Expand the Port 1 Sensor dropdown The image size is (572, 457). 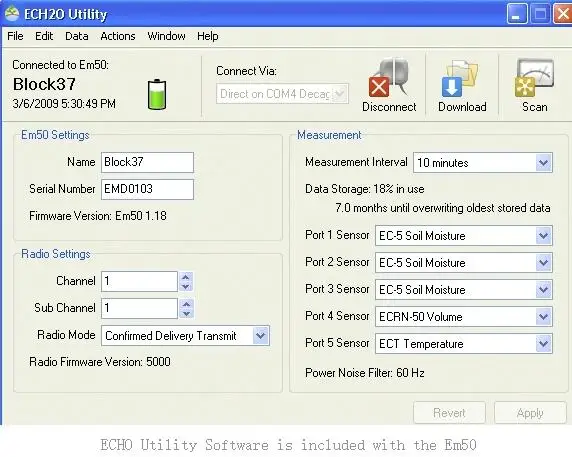(x=544, y=236)
